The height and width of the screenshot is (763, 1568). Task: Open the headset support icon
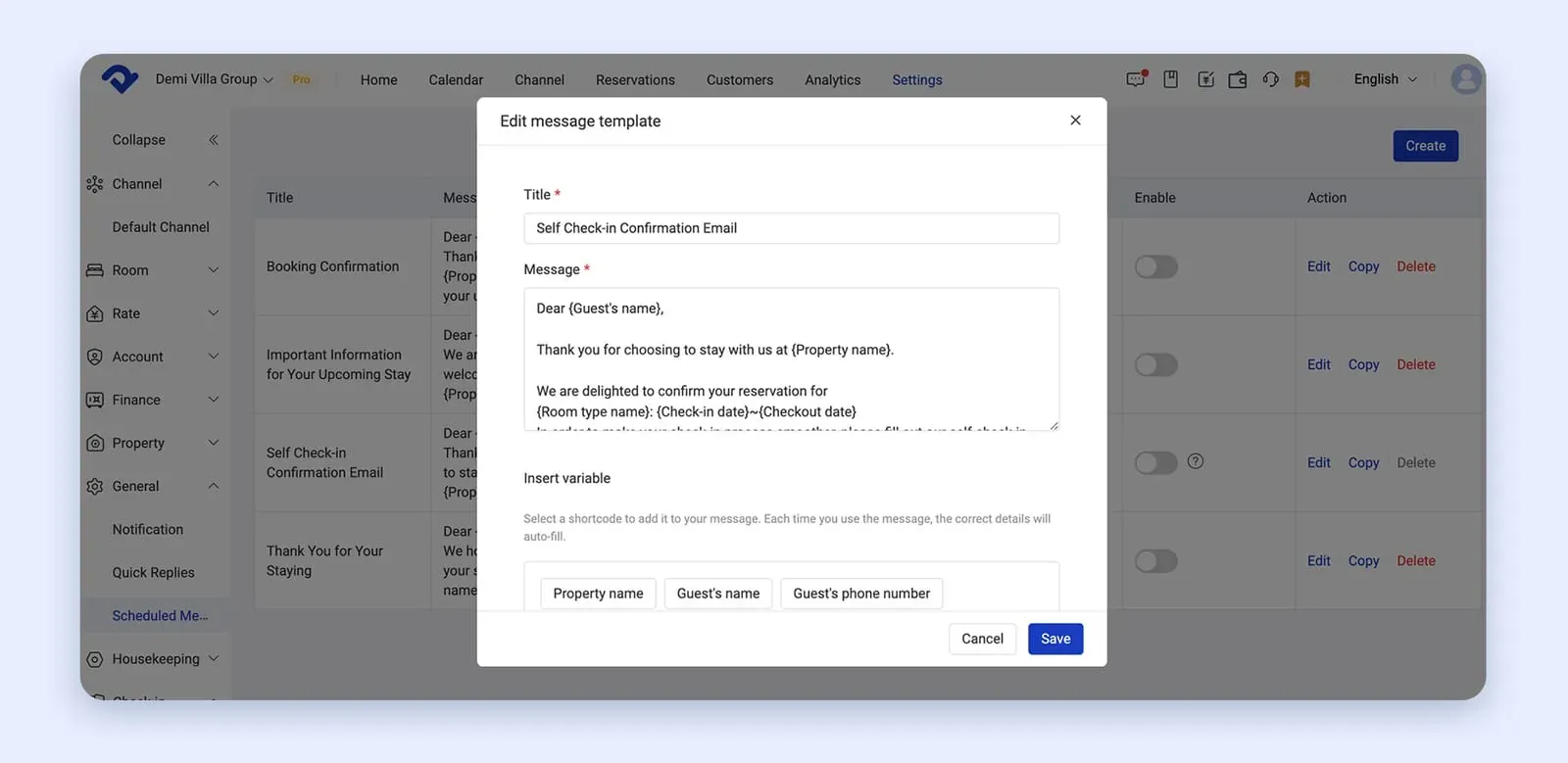tap(1270, 79)
